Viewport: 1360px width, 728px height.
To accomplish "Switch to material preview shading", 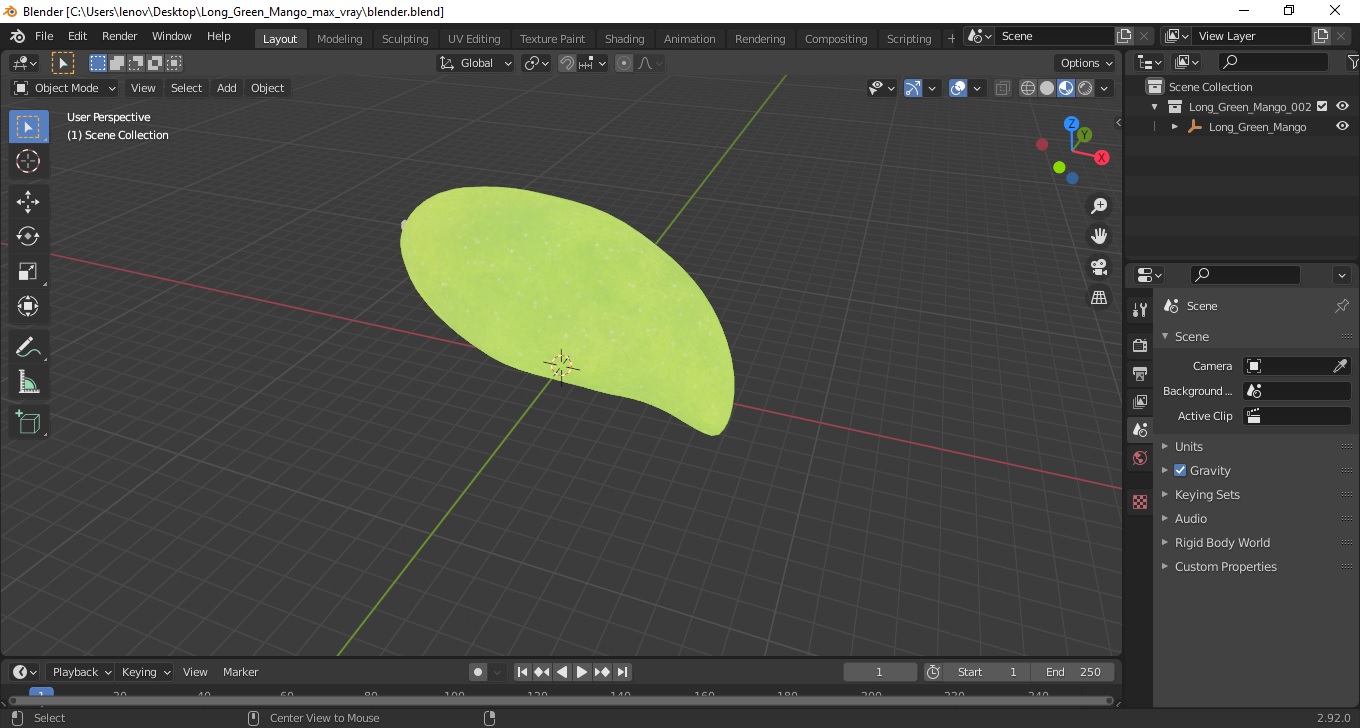I will 1066,88.
